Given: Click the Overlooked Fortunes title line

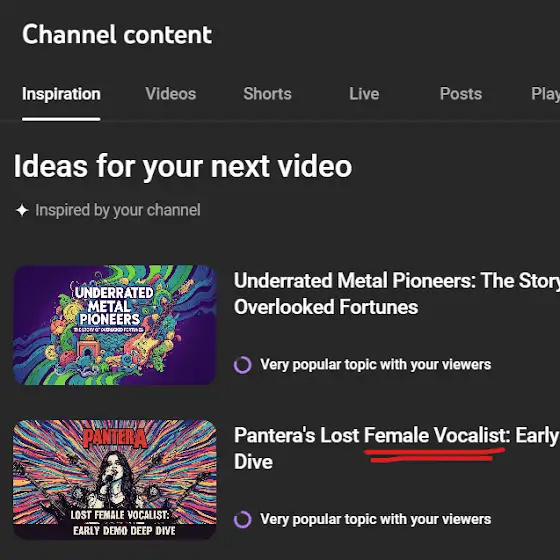Looking at the screenshot, I should coord(326,307).
